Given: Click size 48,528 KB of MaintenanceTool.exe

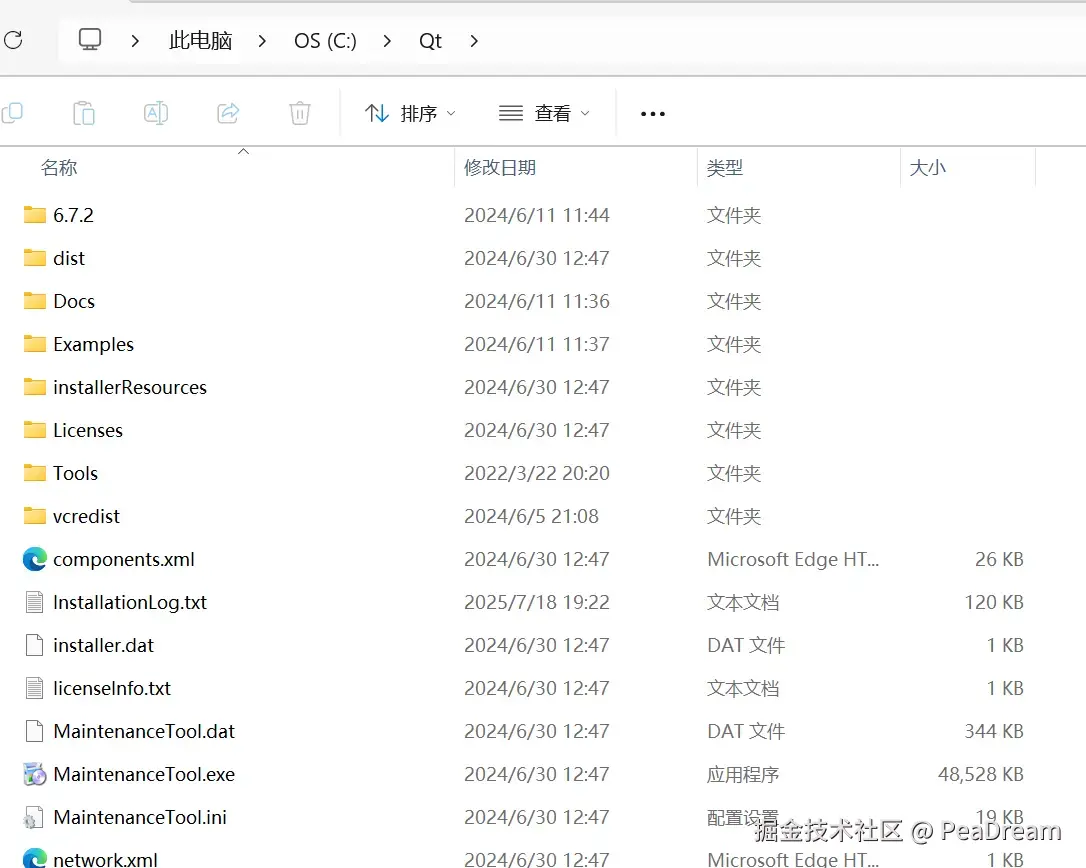Looking at the screenshot, I should coord(981,774).
